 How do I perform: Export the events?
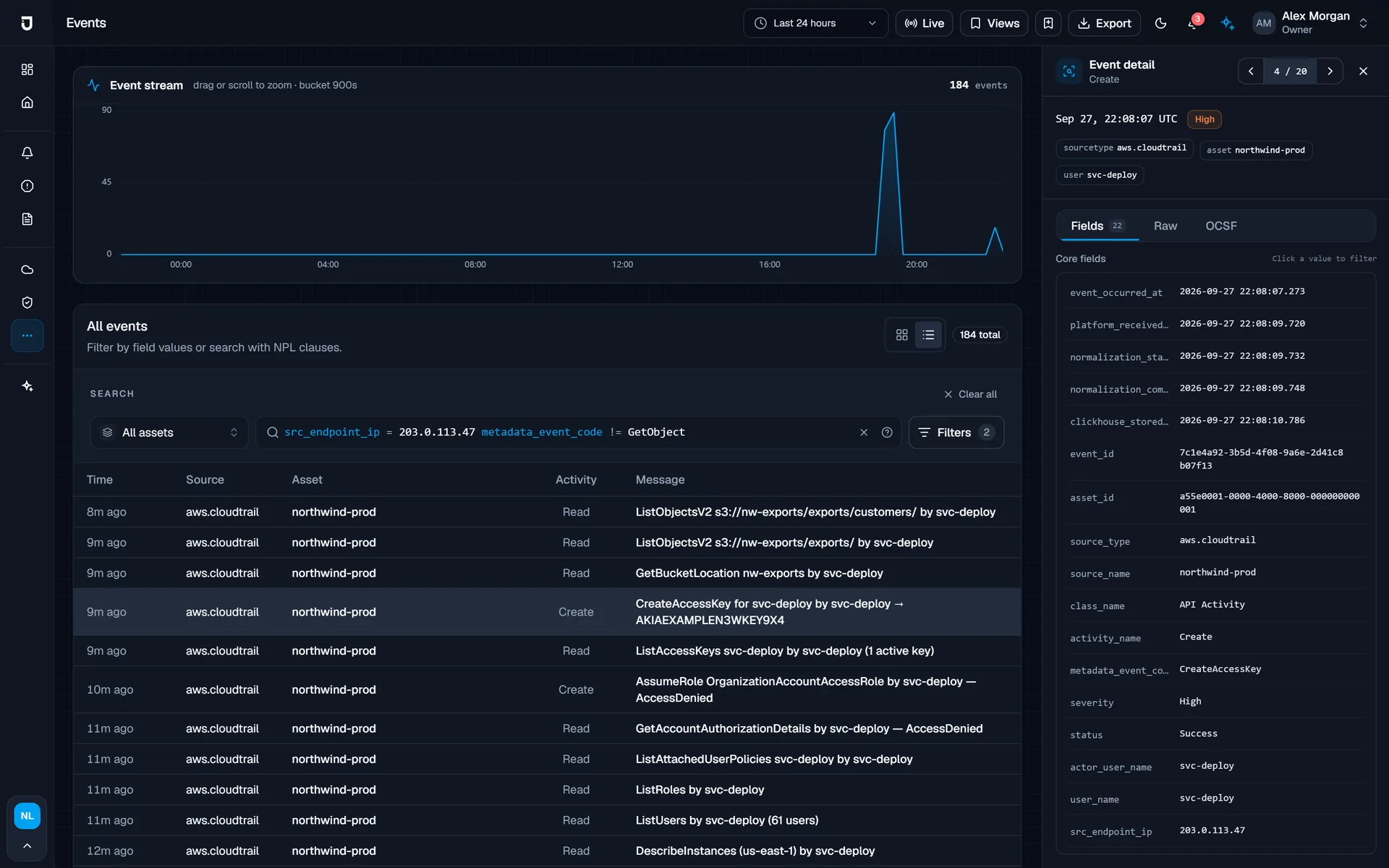[x=1104, y=23]
